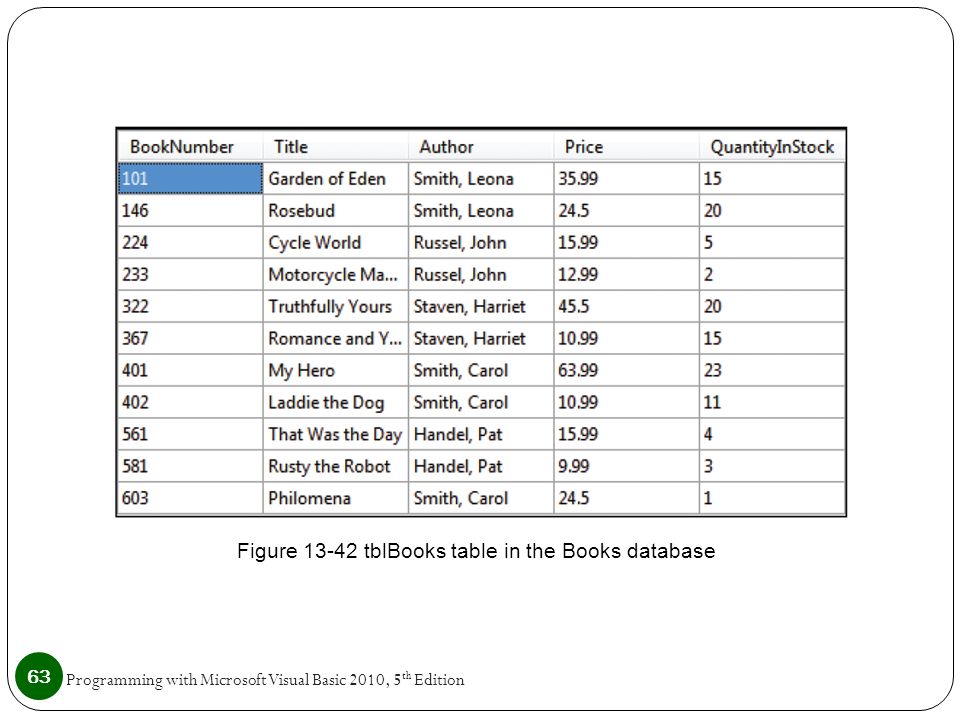Click the Cycle World title cell
The image size is (960, 720).
click(x=336, y=242)
